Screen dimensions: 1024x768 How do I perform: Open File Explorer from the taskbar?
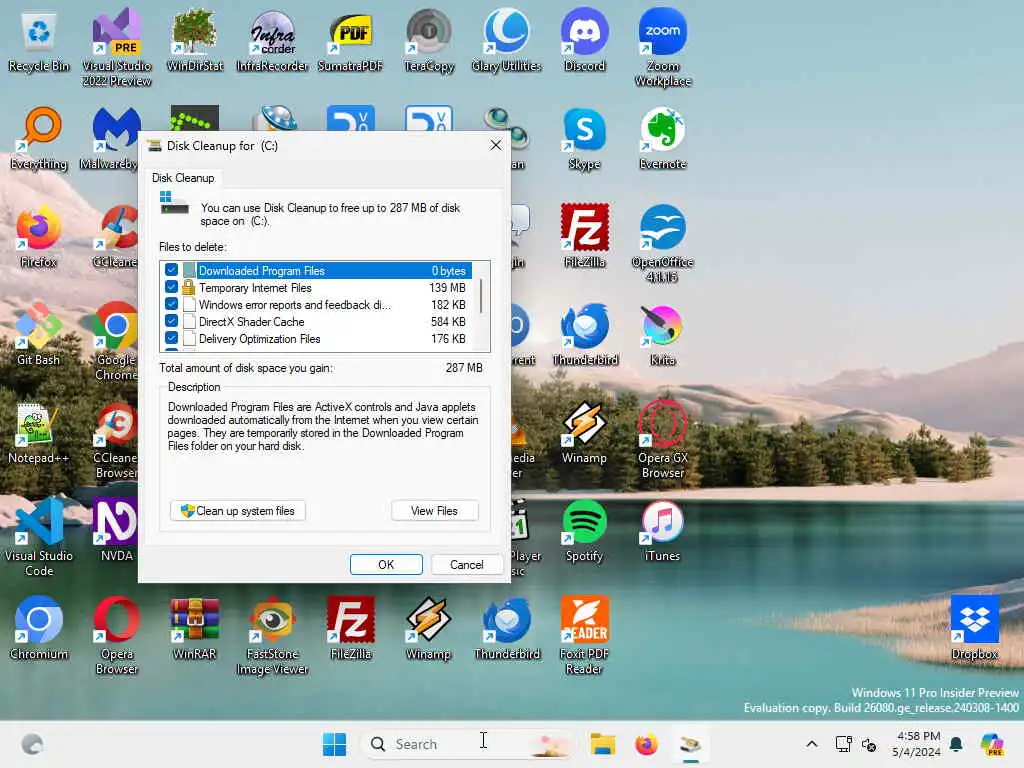pyautogui.click(x=602, y=744)
